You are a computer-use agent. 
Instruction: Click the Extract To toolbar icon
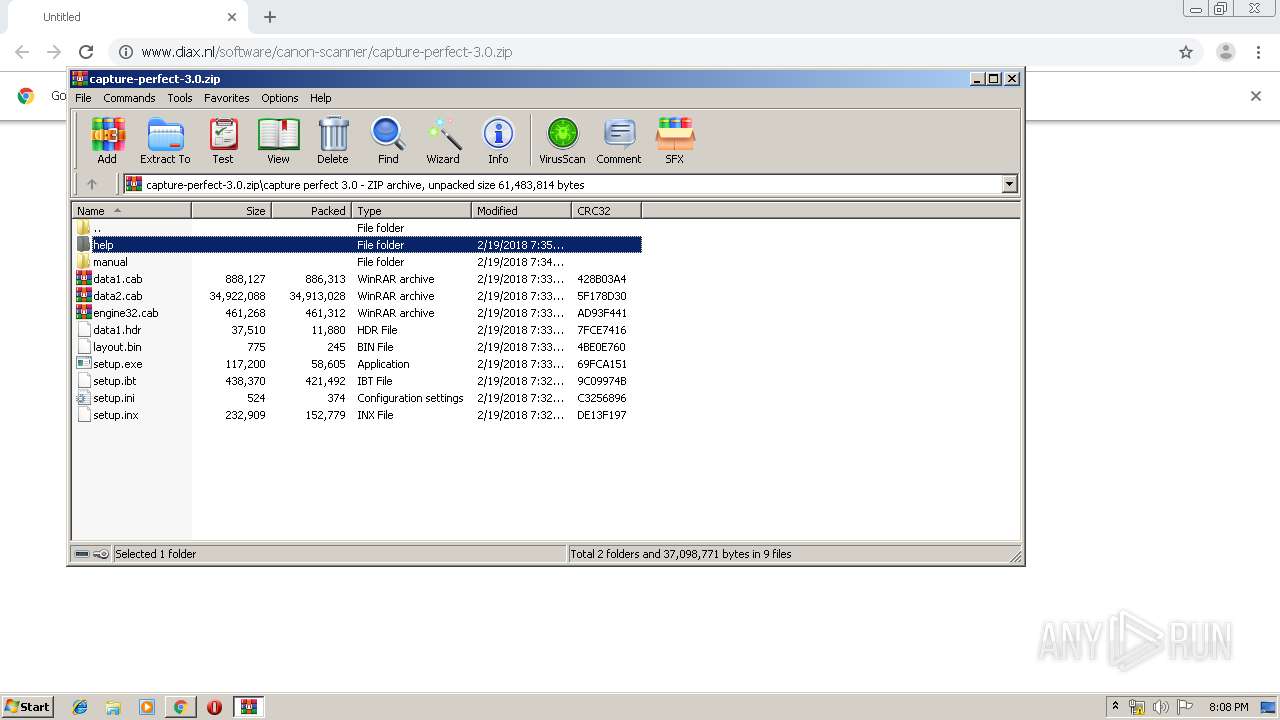(x=165, y=140)
